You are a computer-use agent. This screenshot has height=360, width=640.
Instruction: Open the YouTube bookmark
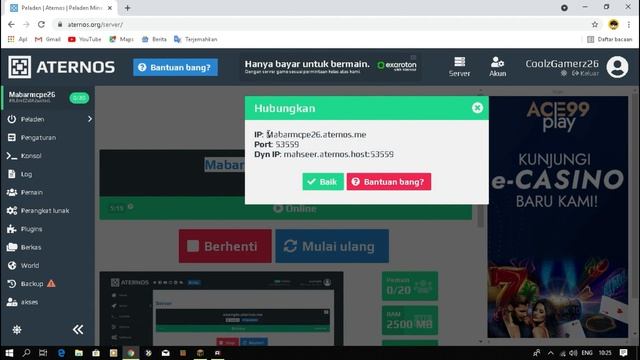coord(84,39)
